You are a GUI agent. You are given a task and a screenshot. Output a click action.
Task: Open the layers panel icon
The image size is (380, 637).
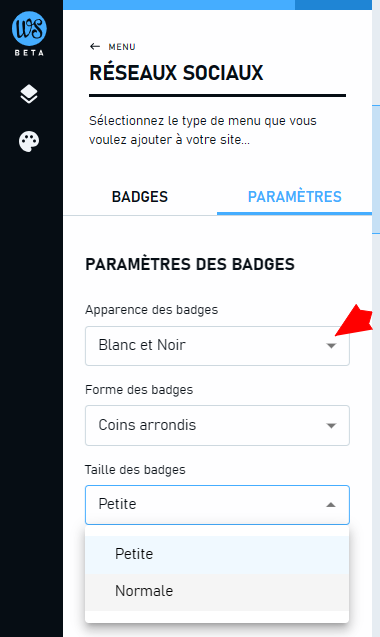coord(29,94)
